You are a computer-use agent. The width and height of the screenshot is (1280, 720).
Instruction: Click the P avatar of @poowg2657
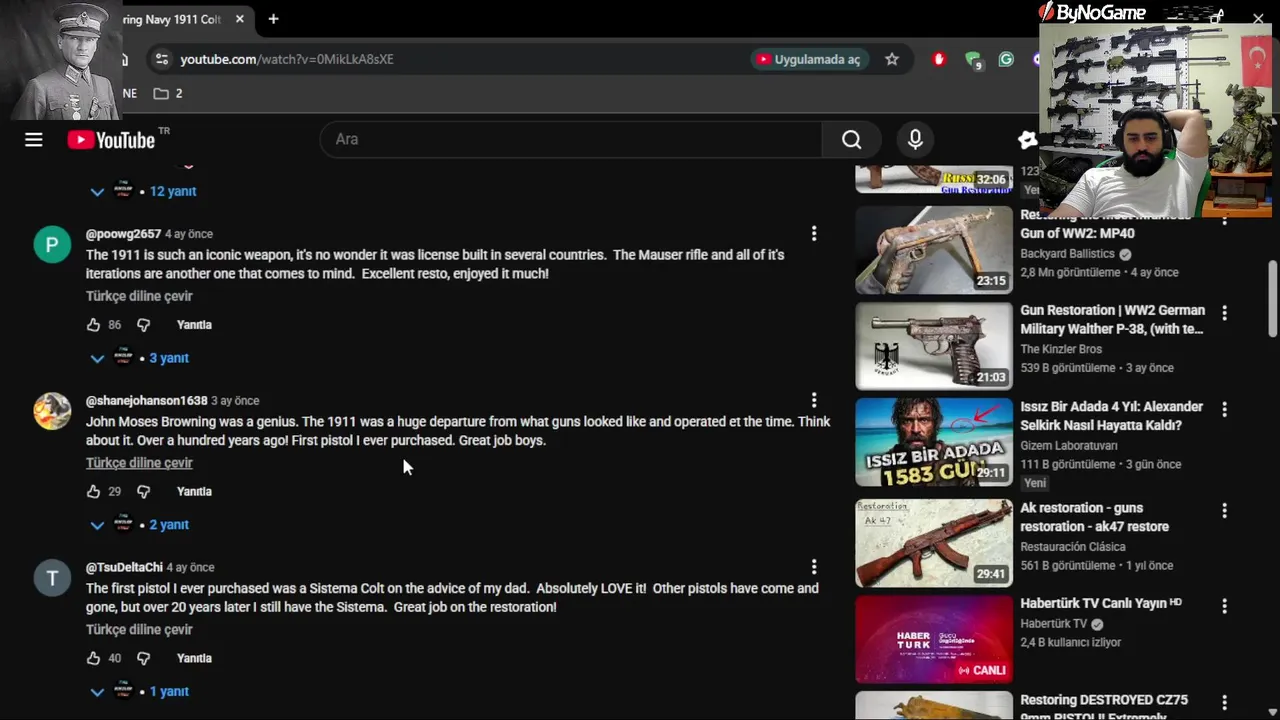click(52, 245)
